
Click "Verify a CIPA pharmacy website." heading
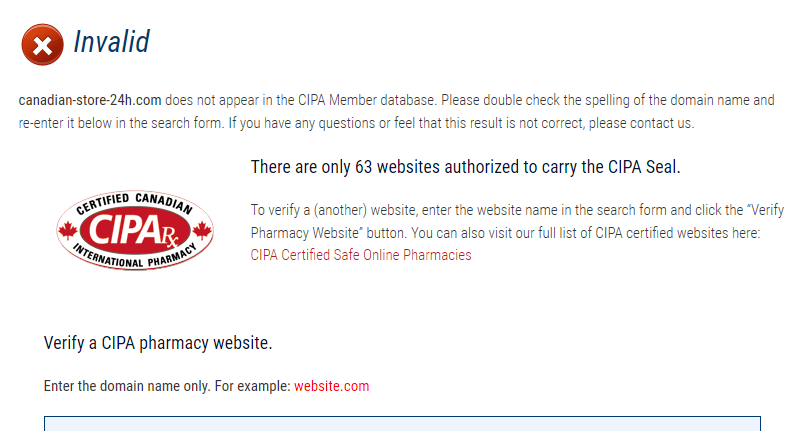click(x=158, y=343)
